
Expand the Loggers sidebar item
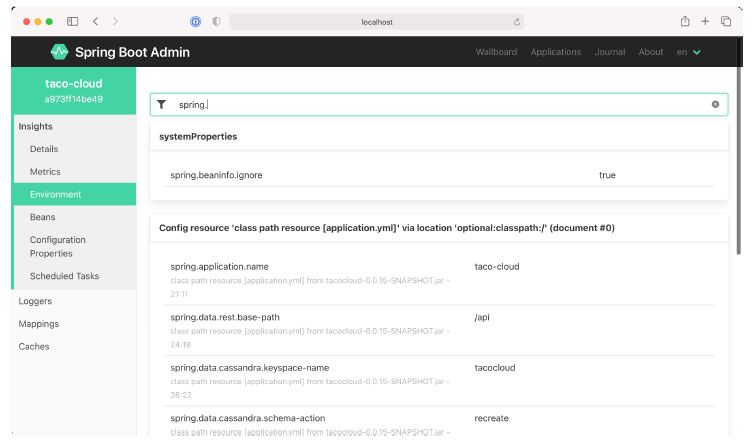click(x=35, y=301)
